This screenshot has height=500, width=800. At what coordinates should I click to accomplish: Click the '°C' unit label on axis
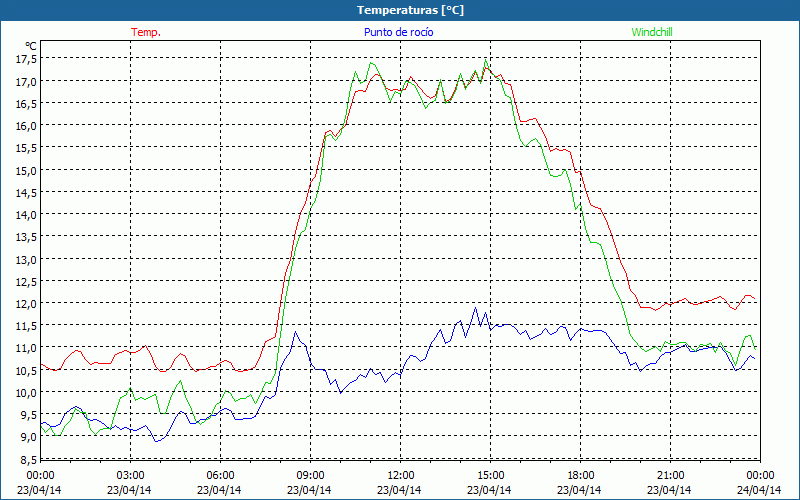(31, 46)
